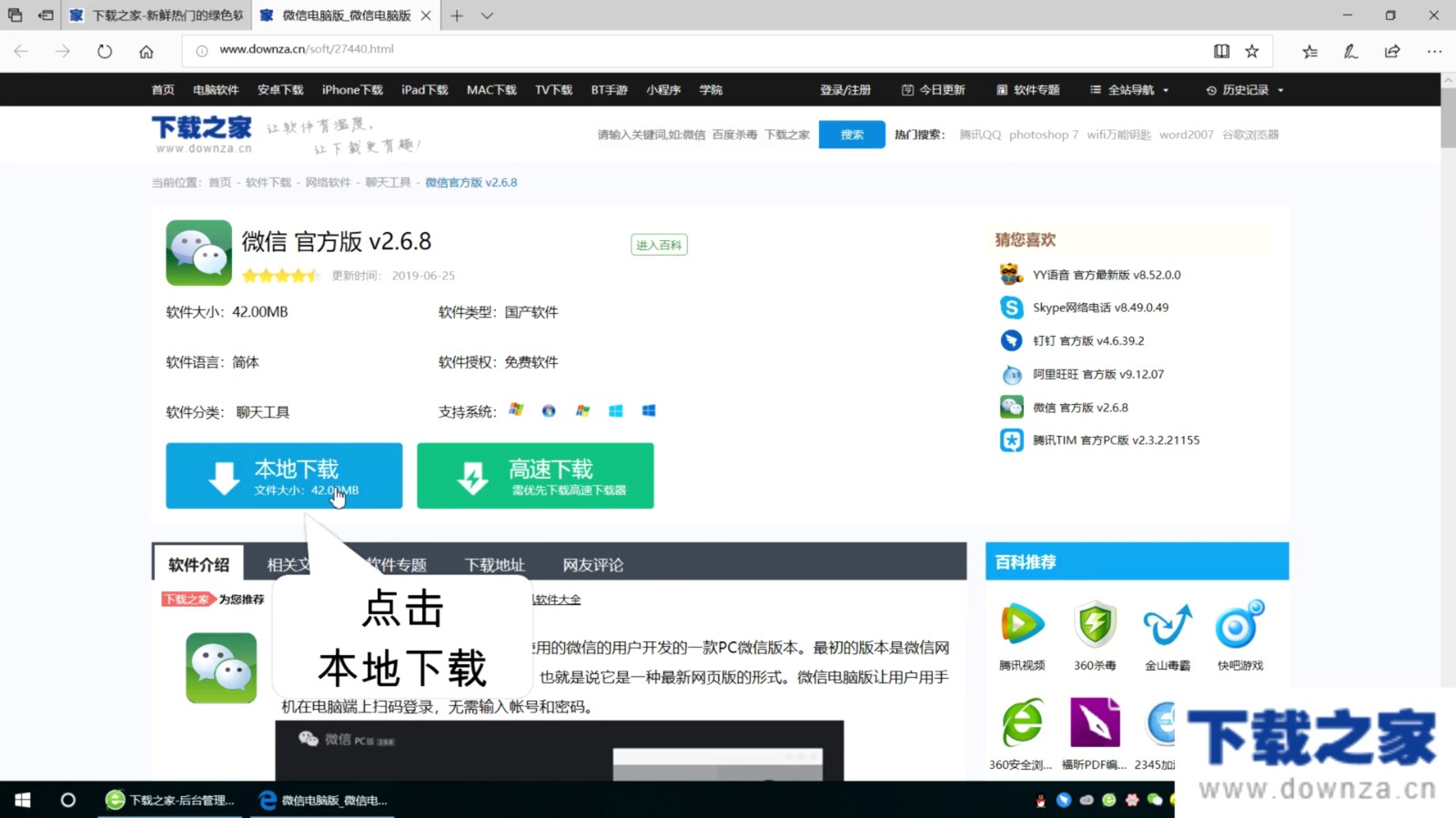Open 360安全浏览器 icon
This screenshot has width=1456, height=818.
1022,723
